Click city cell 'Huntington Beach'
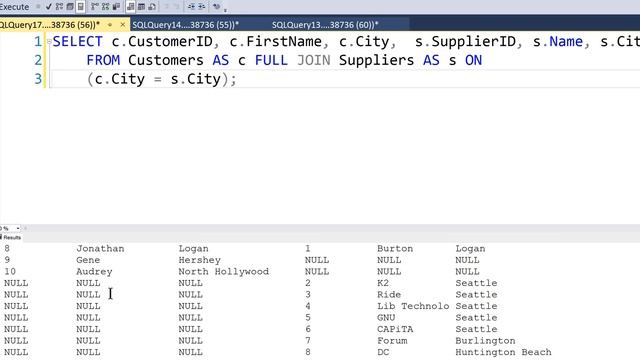Image resolution: width=640 pixels, height=360 pixels. 503,352
